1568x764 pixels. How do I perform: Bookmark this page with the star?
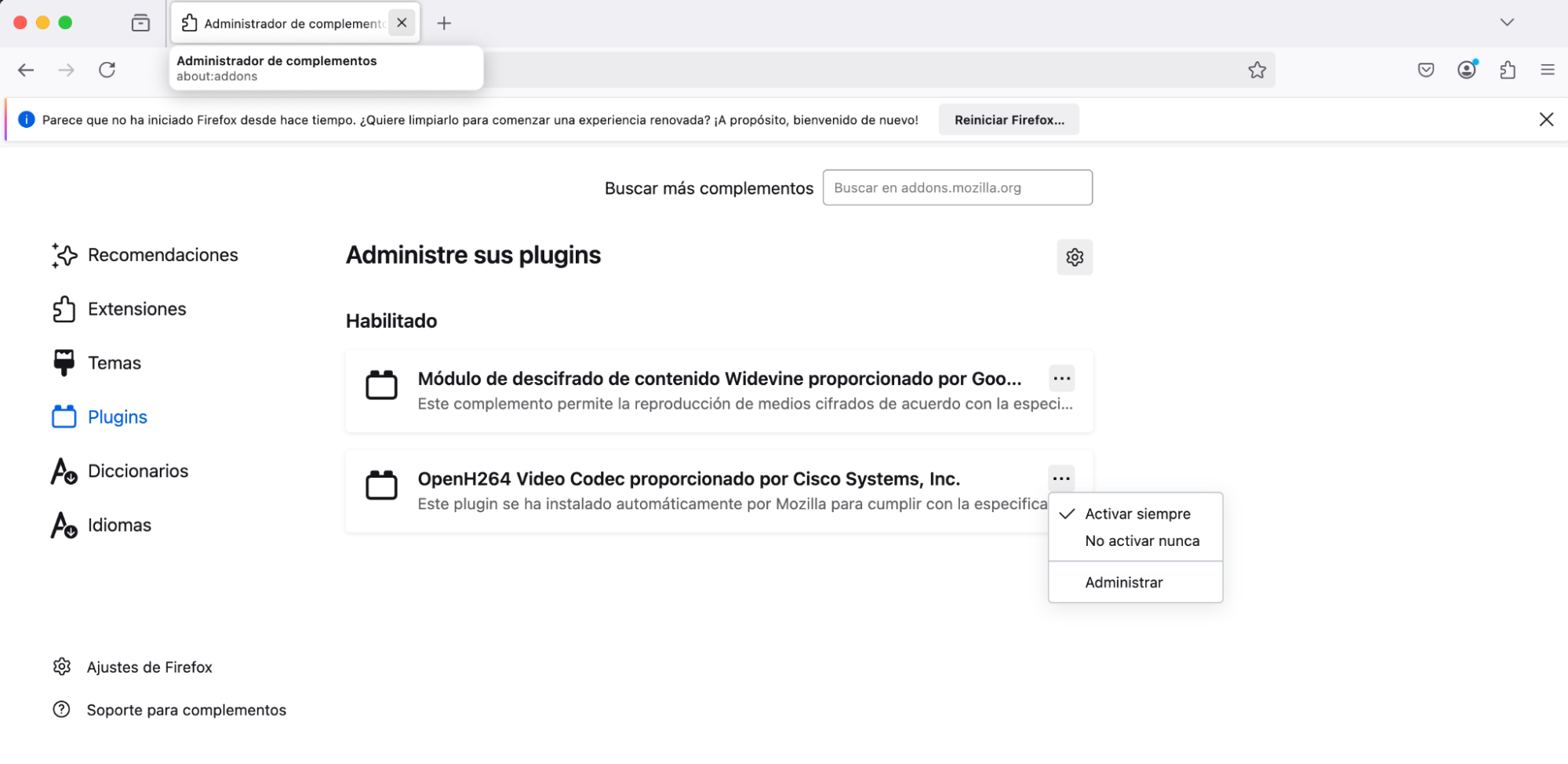pyautogui.click(x=1257, y=70)
